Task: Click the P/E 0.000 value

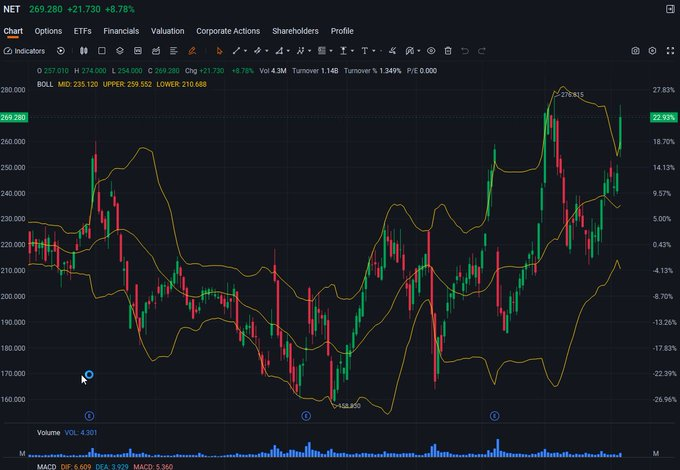Action: click(x=422, y=71)
